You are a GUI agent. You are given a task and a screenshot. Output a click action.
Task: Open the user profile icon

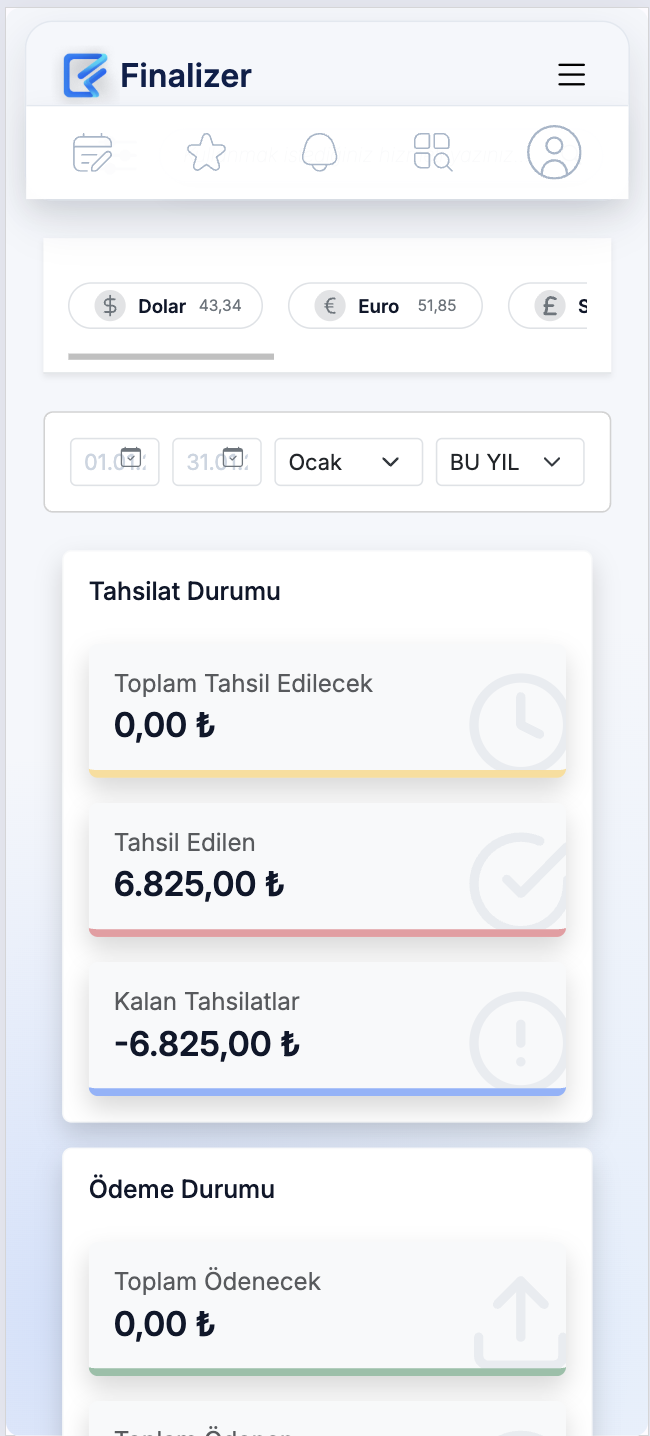pyautogui.click(x=554, y=152)
